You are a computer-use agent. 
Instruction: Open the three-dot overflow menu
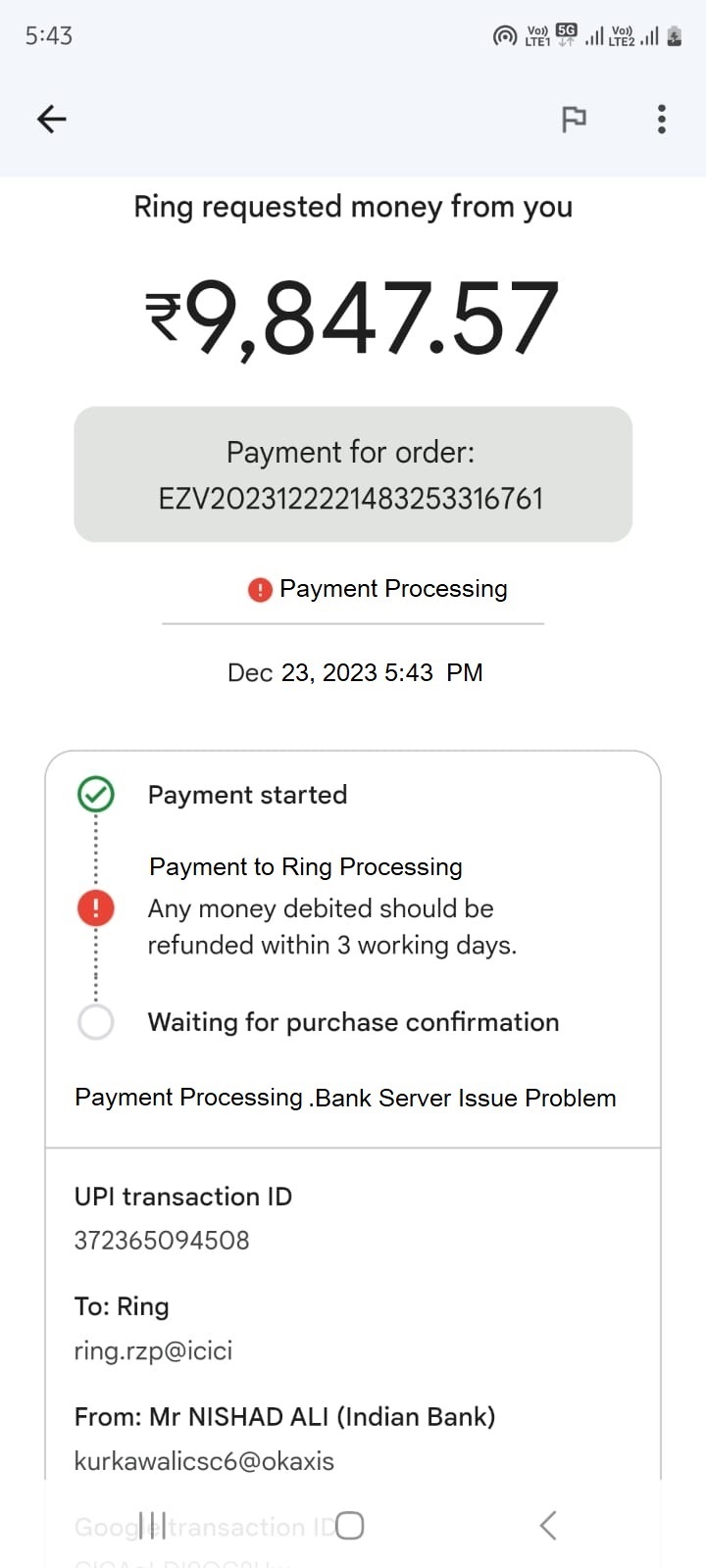[662, 119]
